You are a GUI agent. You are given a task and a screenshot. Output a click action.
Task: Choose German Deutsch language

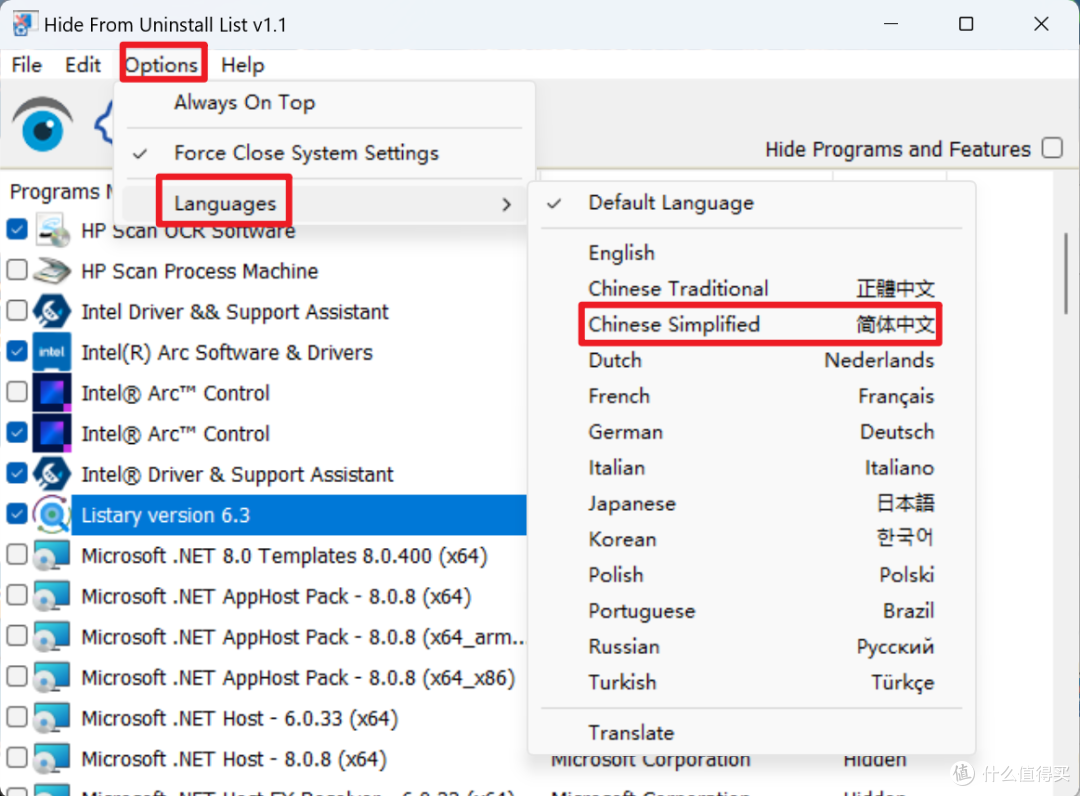click(752, 431)
